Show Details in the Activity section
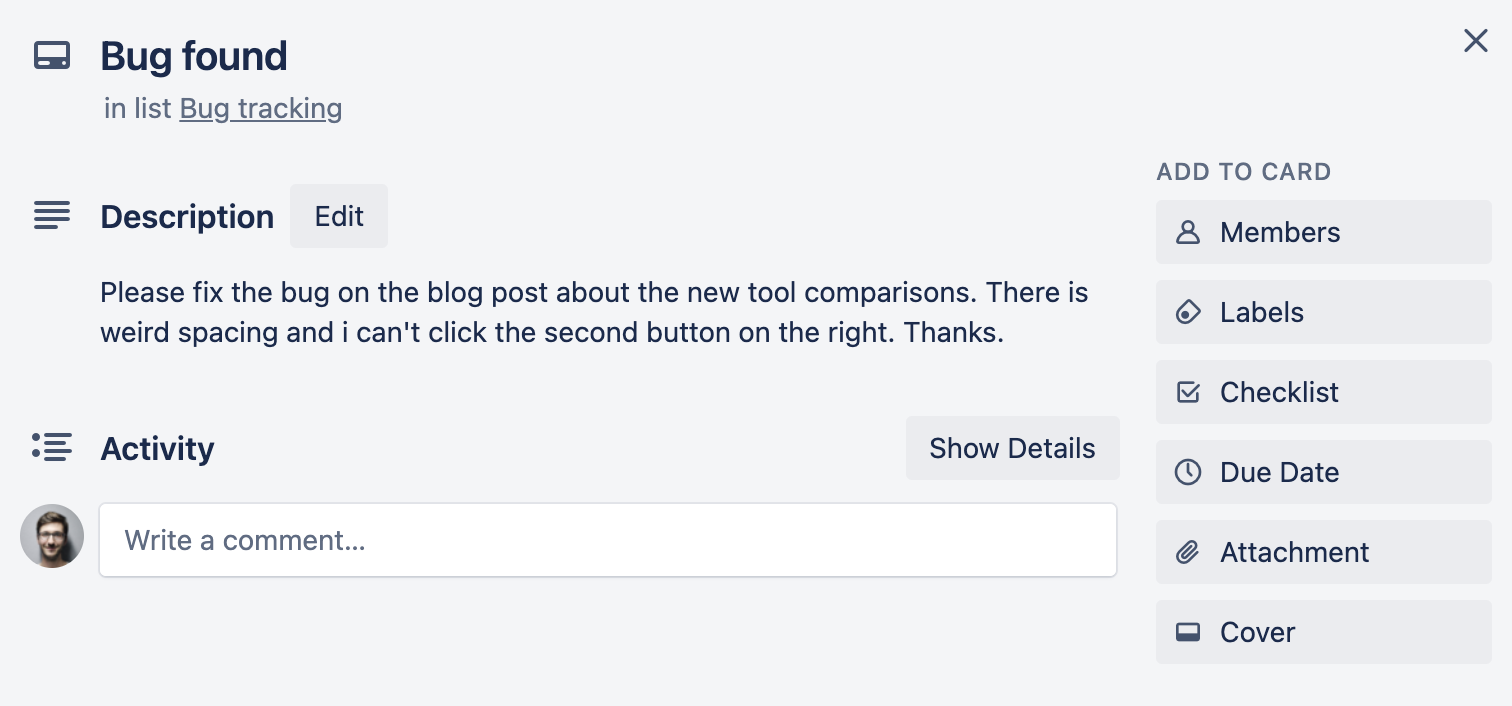 click(x=1012, y=448)
